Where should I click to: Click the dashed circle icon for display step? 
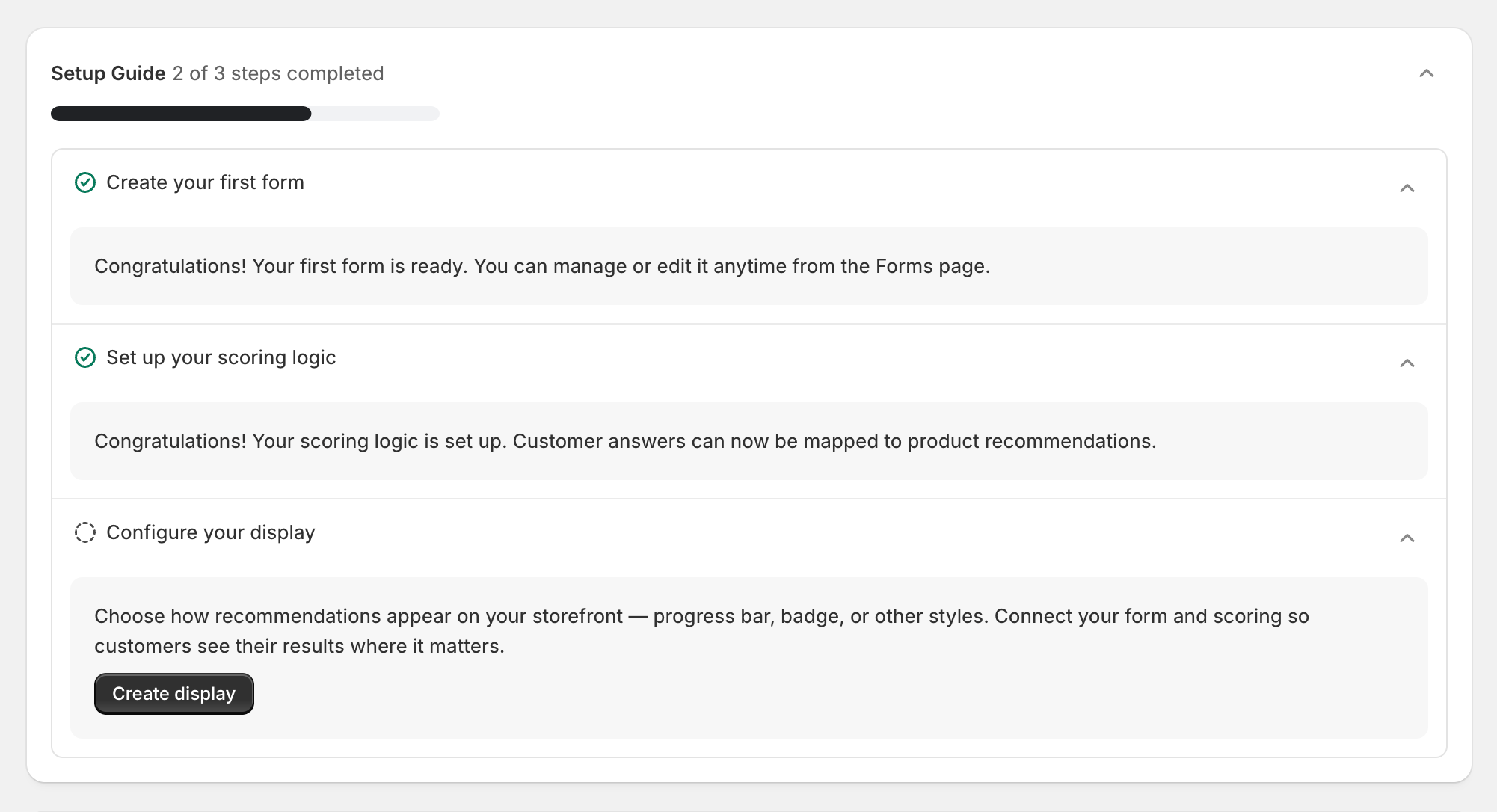85,532
